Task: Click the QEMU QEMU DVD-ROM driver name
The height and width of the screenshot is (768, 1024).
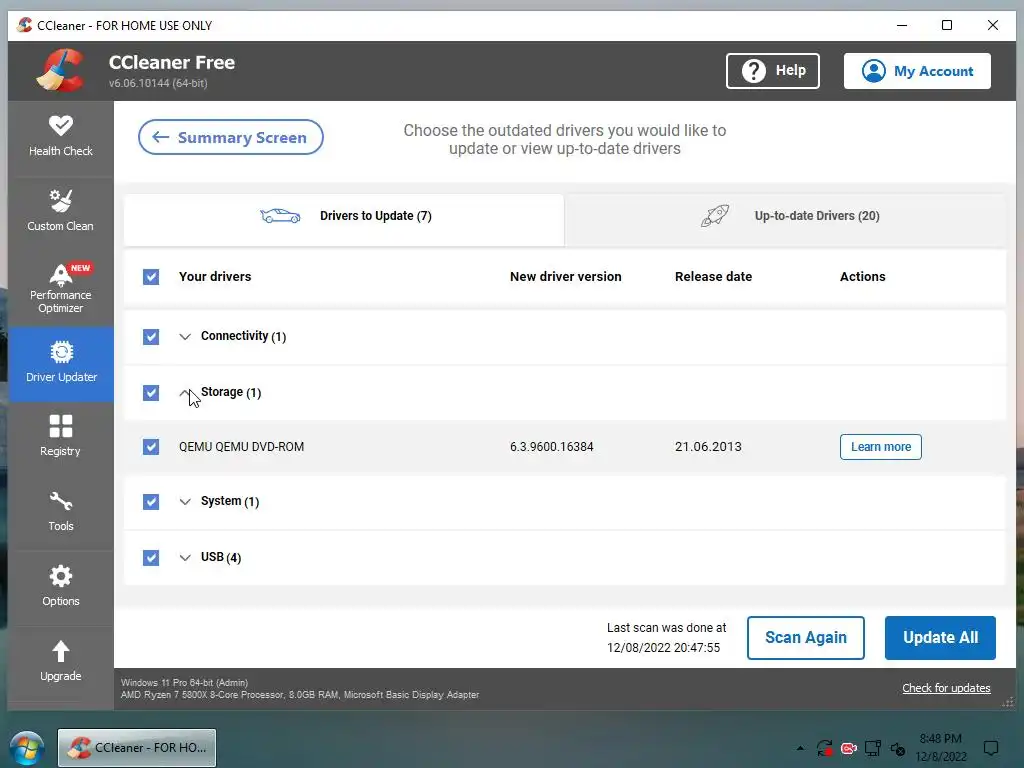Action: 242,447
